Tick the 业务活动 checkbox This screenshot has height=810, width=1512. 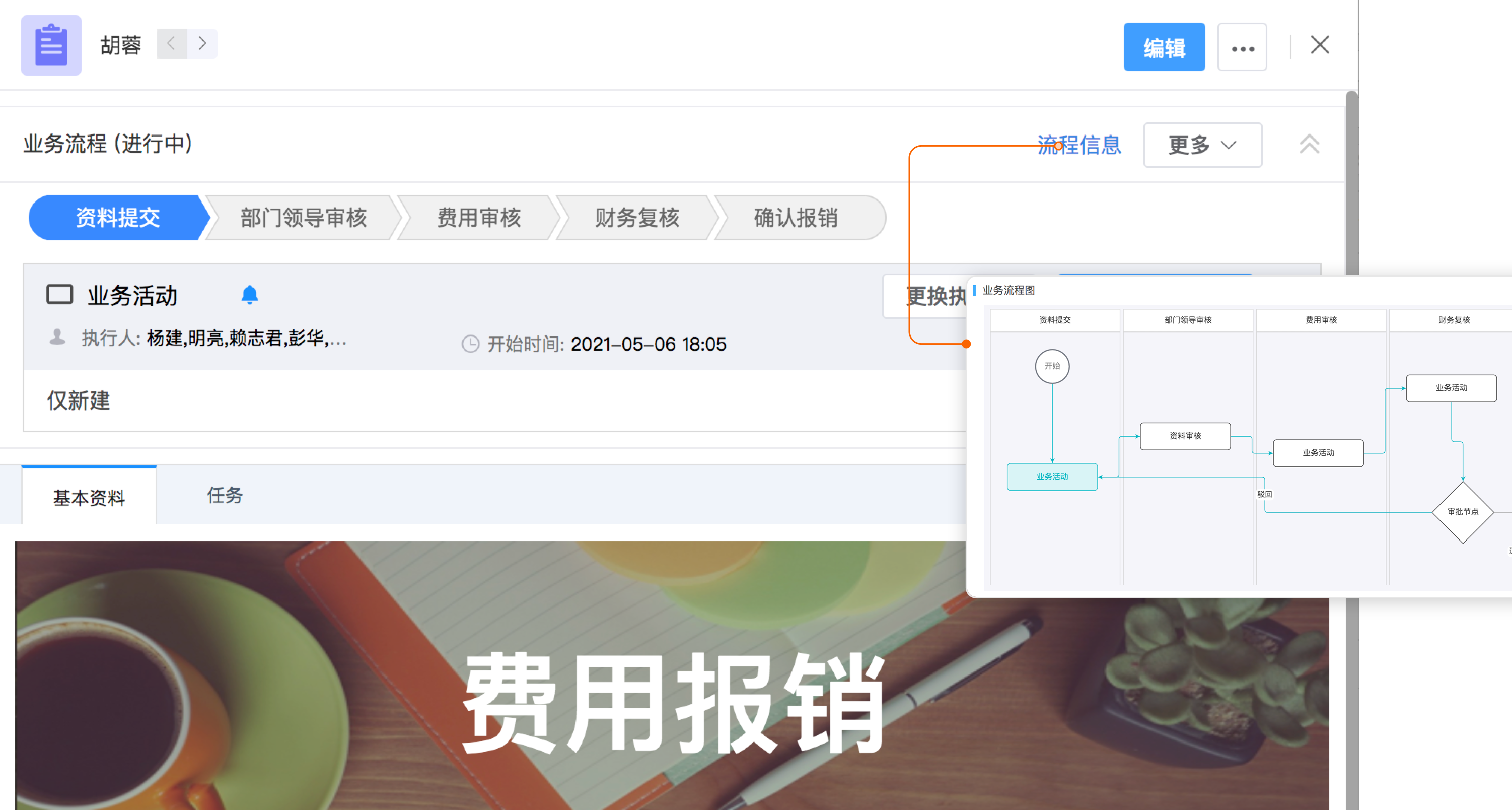(59, 294)
